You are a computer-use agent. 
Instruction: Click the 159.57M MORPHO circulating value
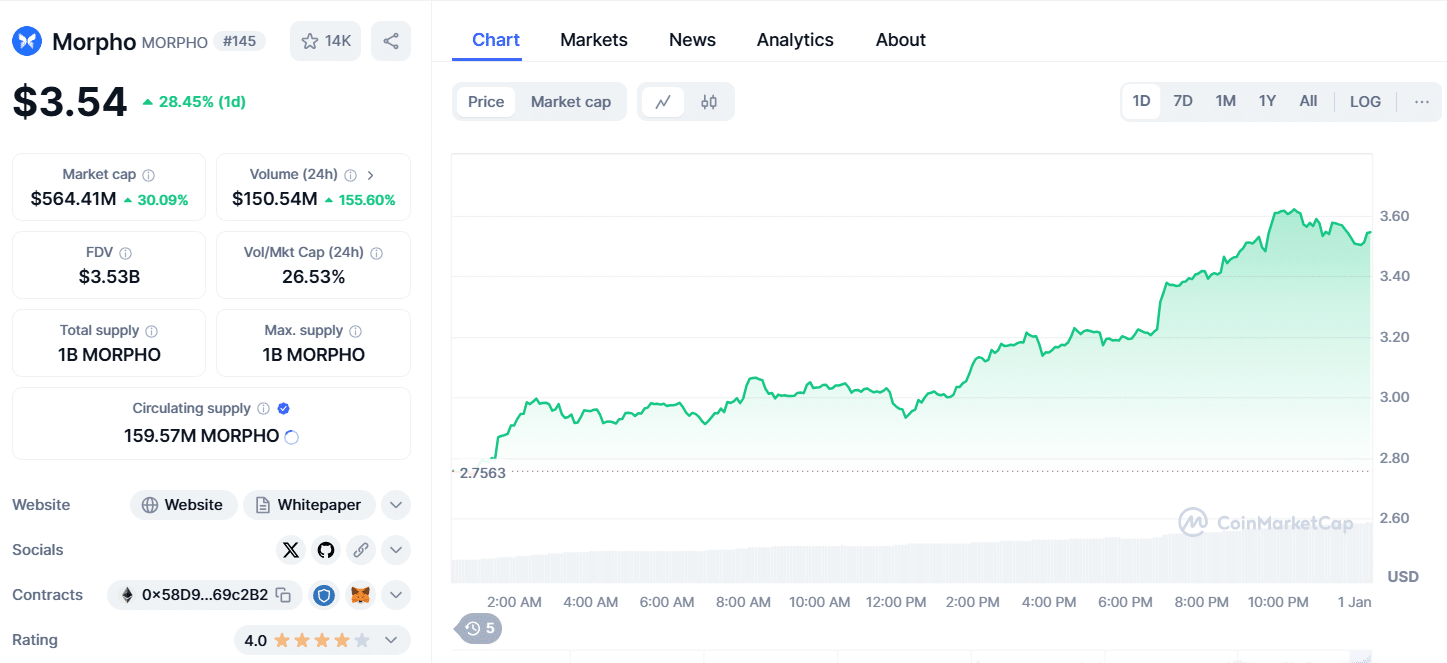201,436
